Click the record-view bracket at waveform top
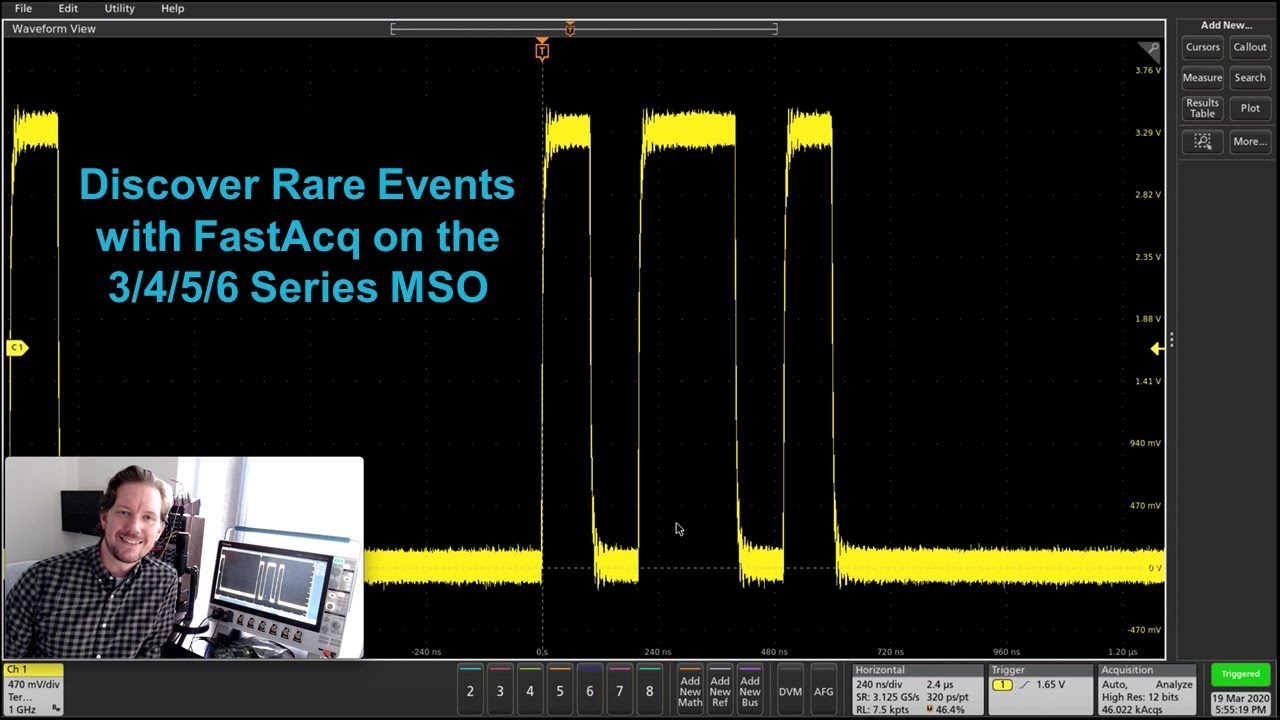Screen dimensions: 1280x720 tap(584, 29)
